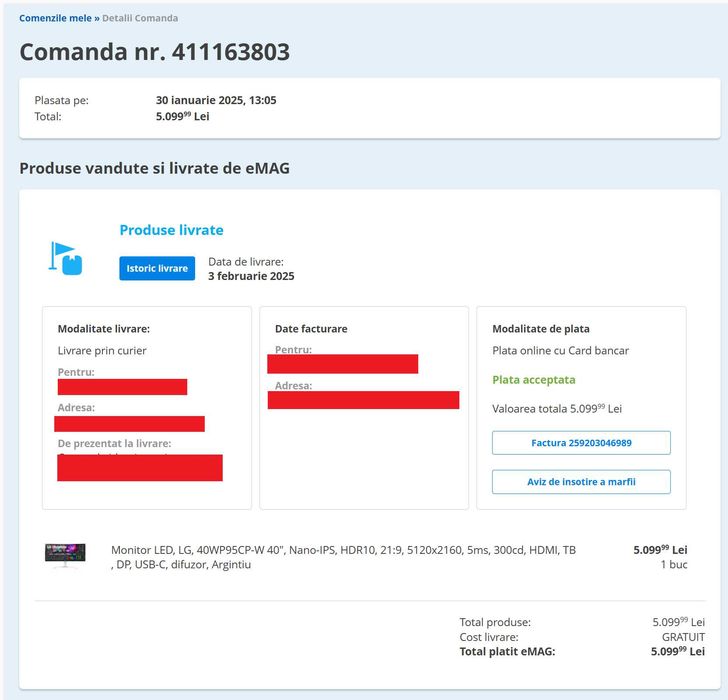Viewport: 728px width, 700px height.
Task: Click the Istoric livrare button
Action: [157, 268]
